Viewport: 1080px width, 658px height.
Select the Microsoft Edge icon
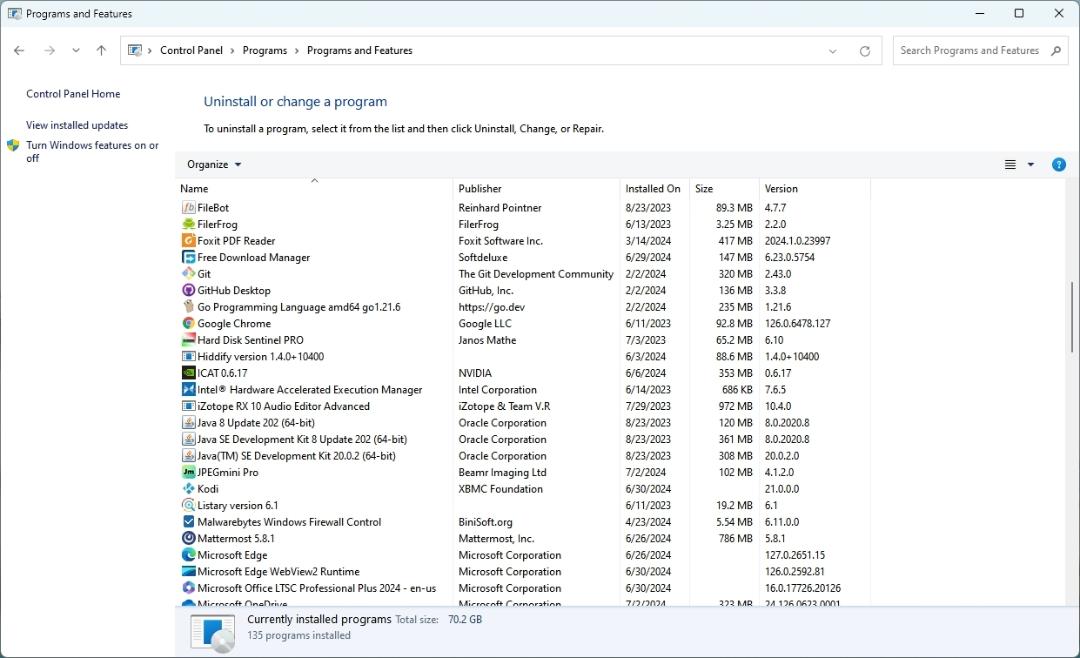point(188,555)
